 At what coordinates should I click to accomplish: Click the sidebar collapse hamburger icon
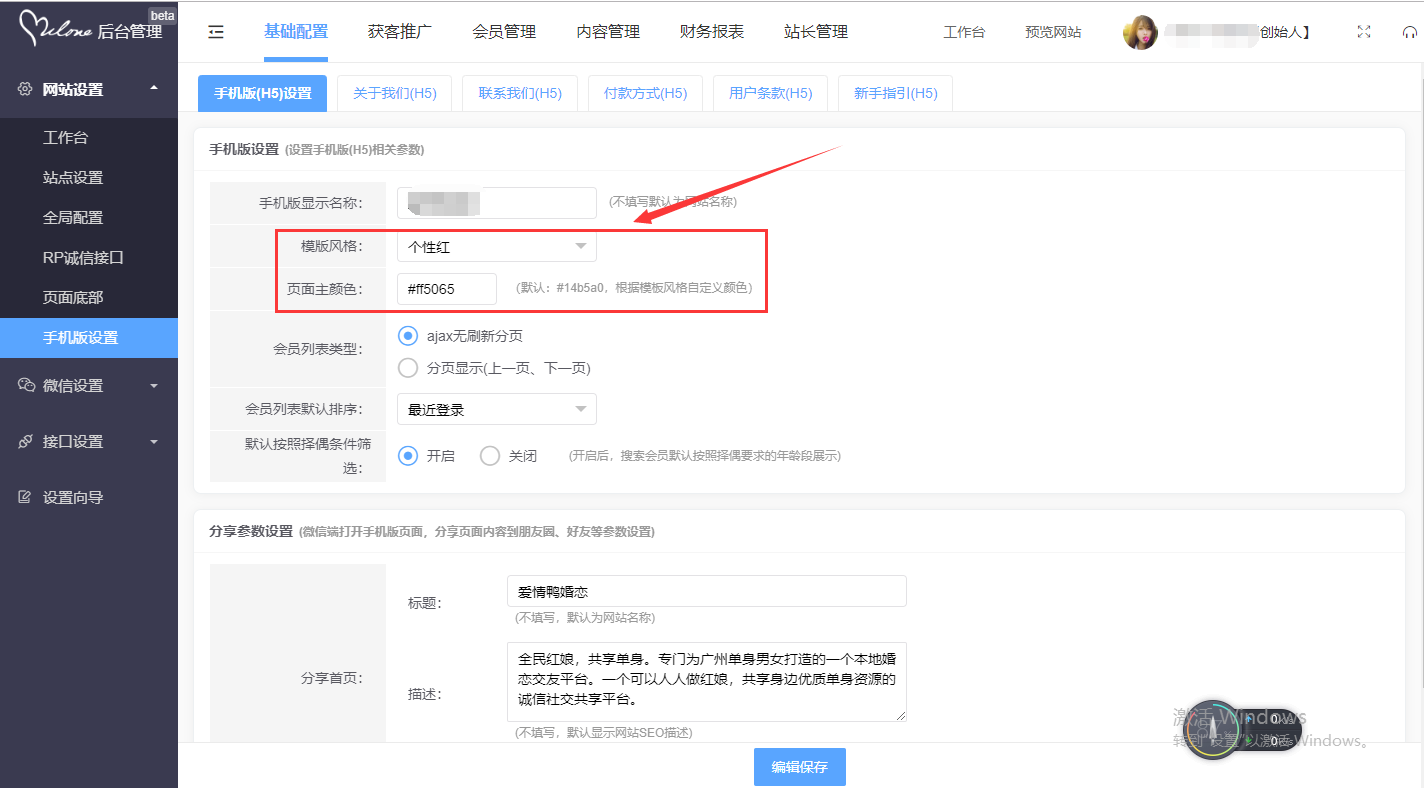[216, 32]
